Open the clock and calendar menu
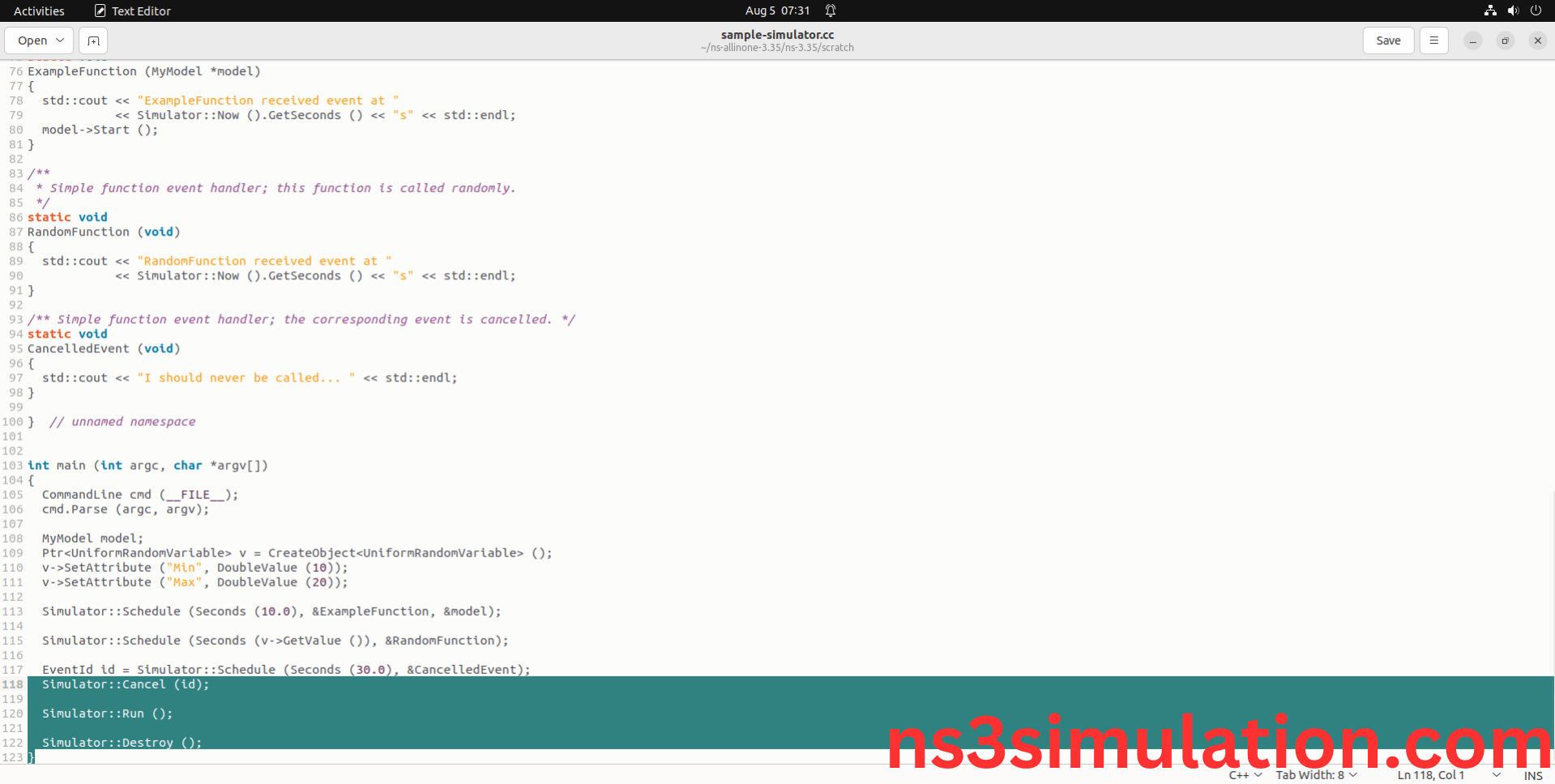 pos(777,11)
